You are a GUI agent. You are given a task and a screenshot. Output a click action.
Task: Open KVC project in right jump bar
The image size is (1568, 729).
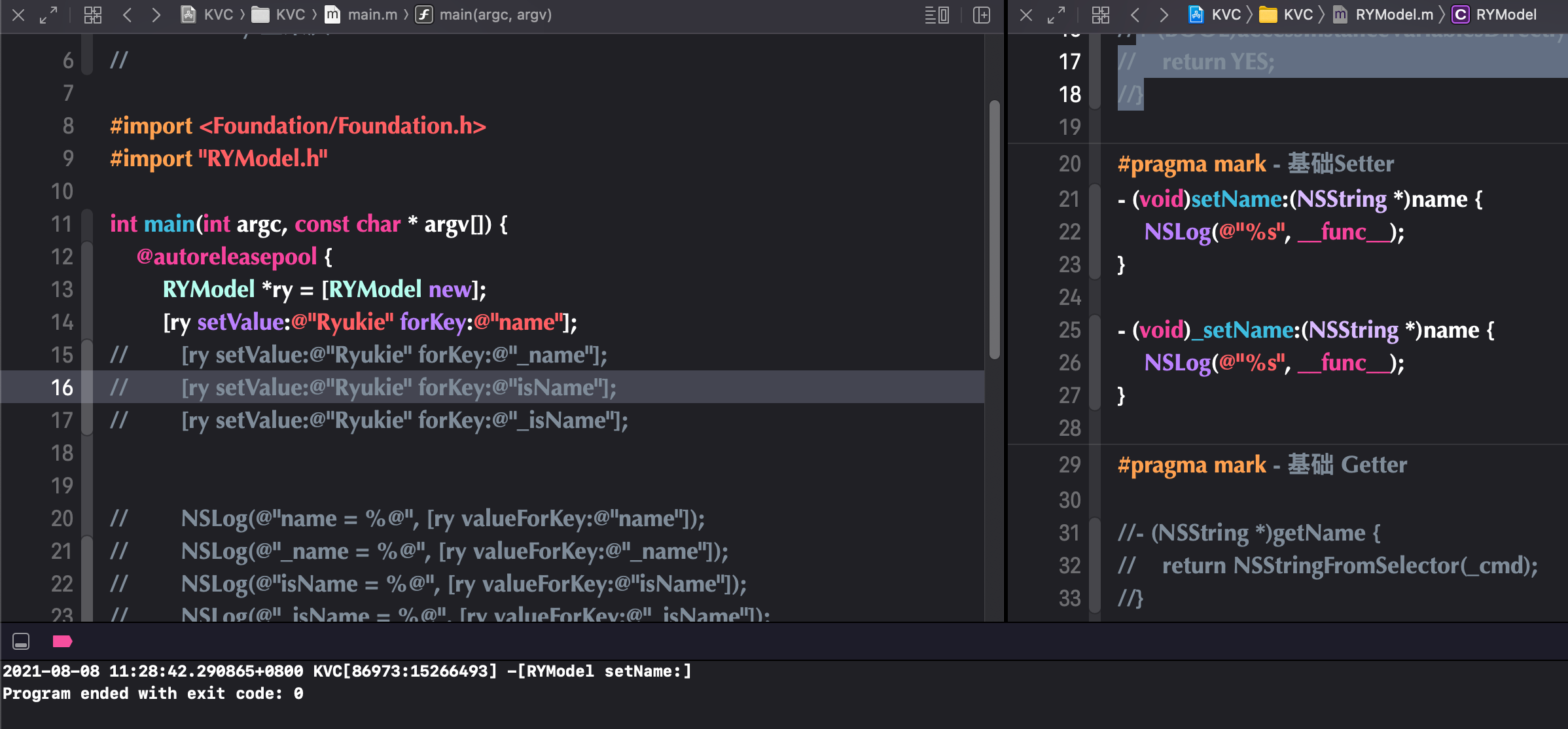pos(1215,14)
